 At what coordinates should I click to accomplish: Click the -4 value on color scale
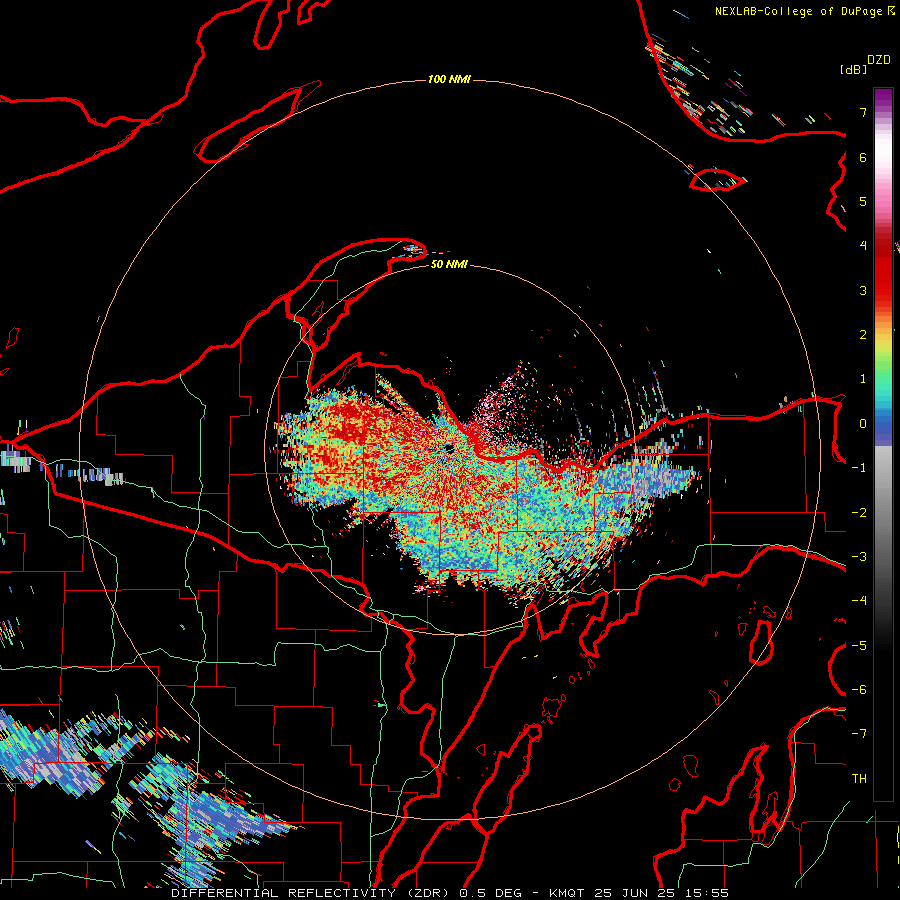(x=859, y=601)
